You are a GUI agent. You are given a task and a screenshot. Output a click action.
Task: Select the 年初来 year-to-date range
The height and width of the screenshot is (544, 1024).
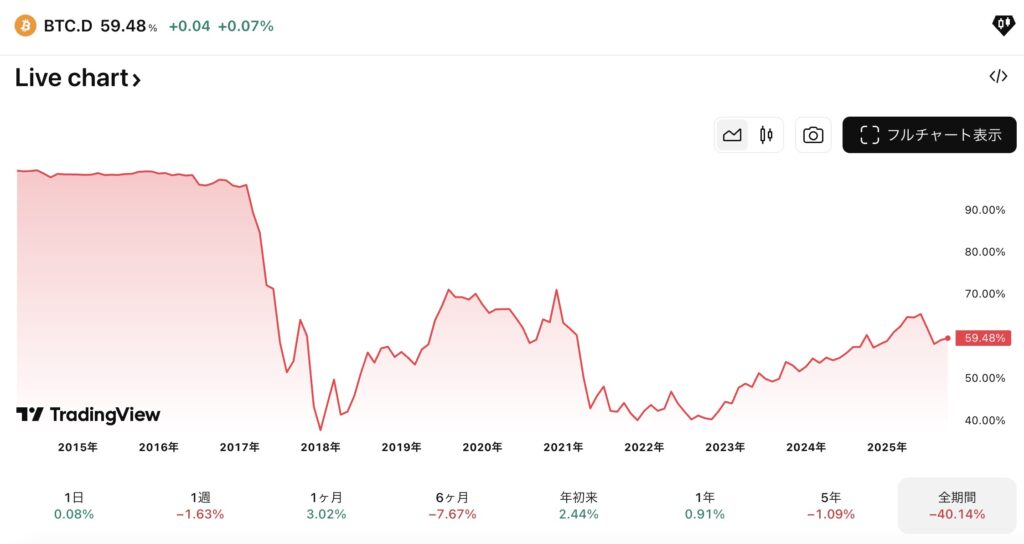point(578,505)
